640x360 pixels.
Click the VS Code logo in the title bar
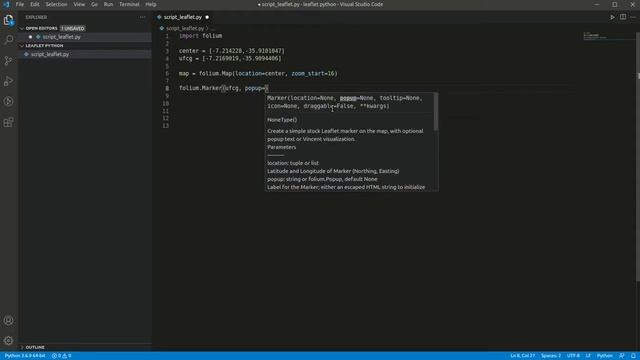pyautogui.click(x=6, y=4)
